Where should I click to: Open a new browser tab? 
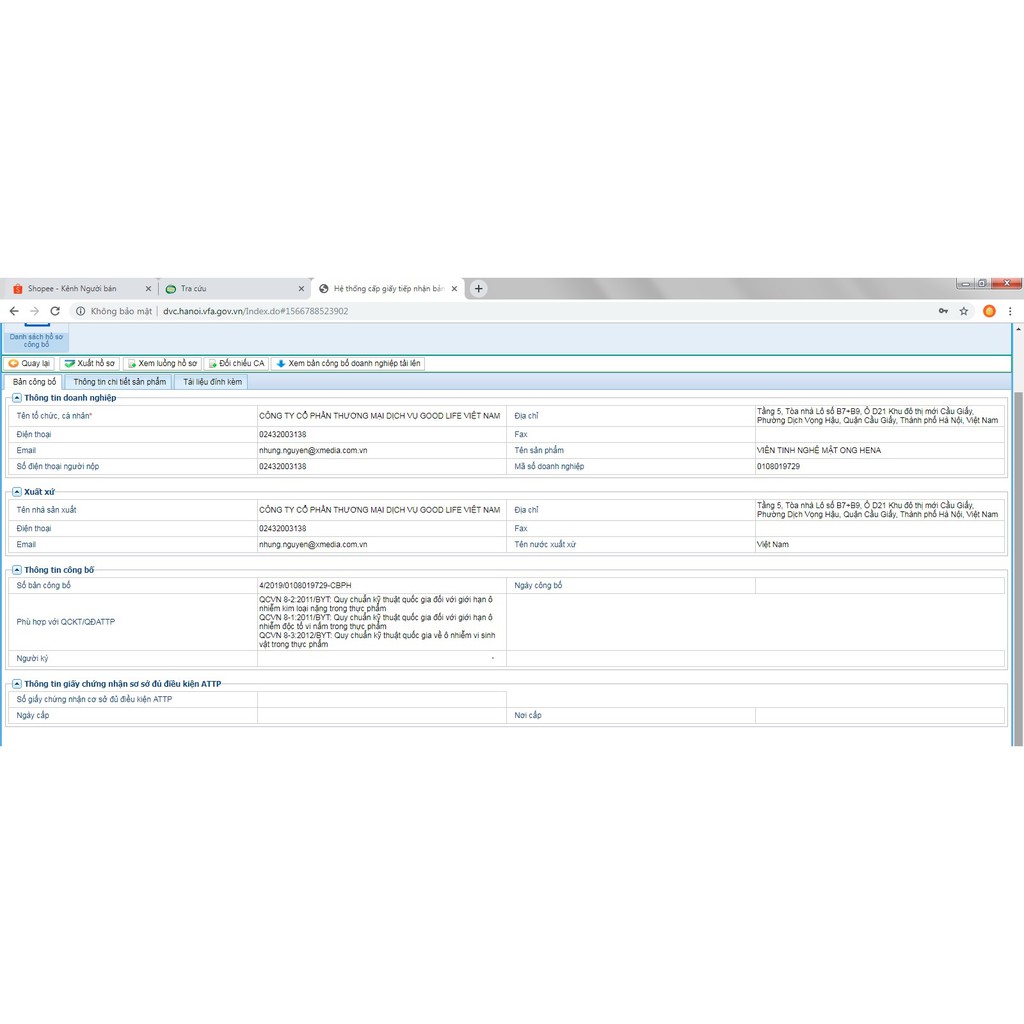479,289
